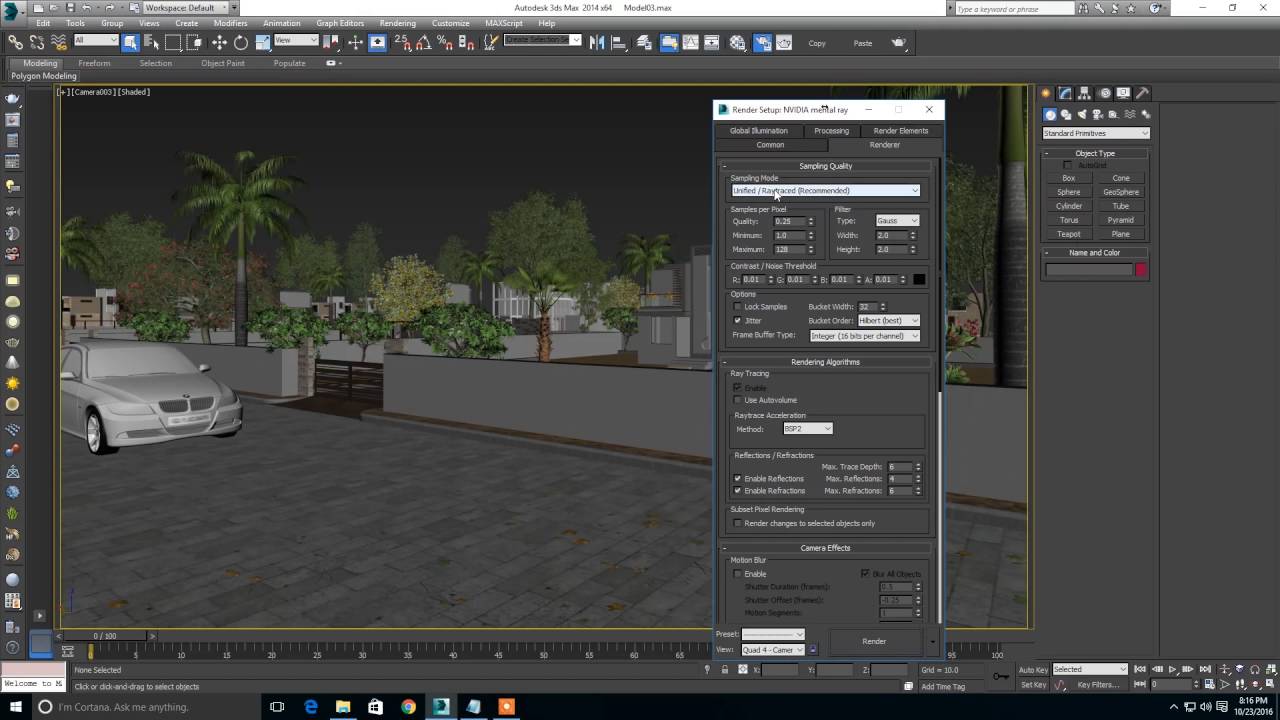Image resolution: width=1280 pixels, height=720 pixels.
Task: Click the teapot Render Production icon
Action: 899,43
